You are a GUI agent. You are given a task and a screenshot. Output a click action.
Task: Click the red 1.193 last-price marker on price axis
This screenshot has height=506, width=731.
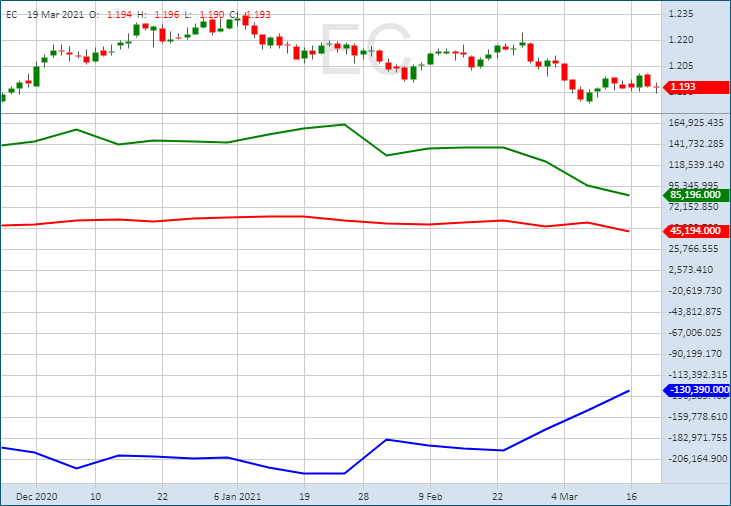[696, 87]
